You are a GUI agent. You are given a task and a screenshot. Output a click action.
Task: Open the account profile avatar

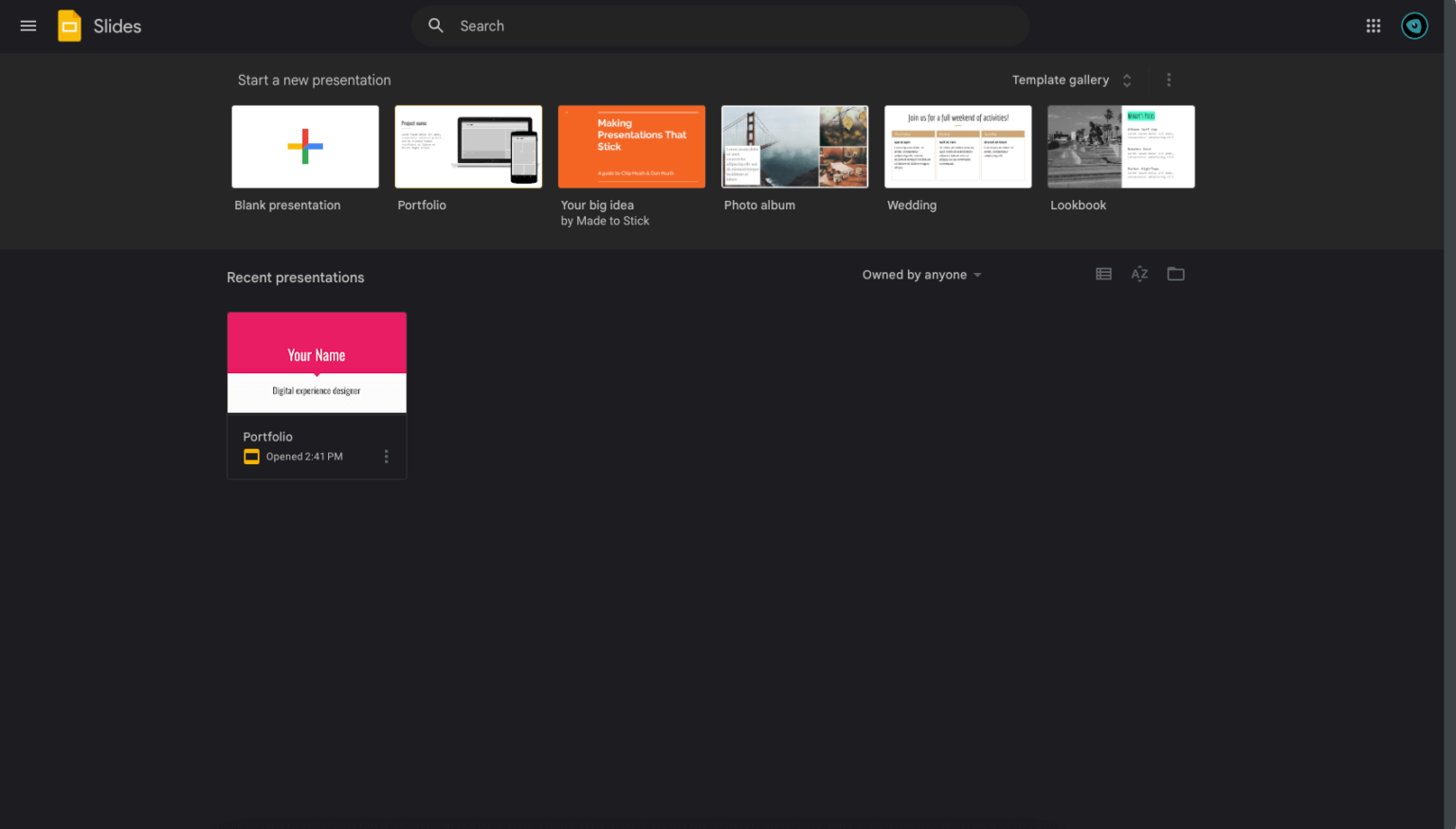click(1413, 27)
